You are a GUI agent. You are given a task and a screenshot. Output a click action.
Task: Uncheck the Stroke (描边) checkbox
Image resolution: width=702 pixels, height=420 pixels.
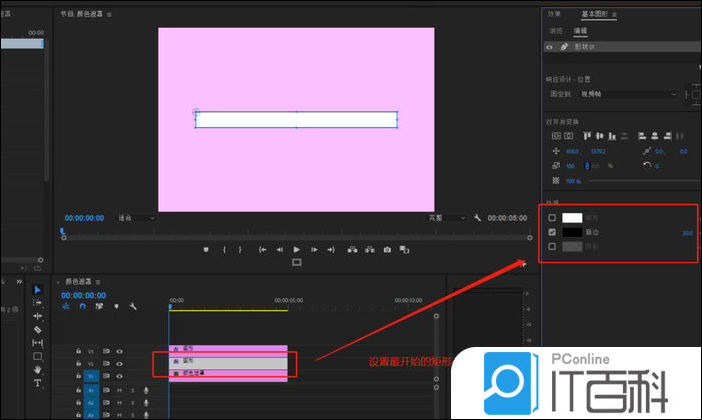click(552, 231)
